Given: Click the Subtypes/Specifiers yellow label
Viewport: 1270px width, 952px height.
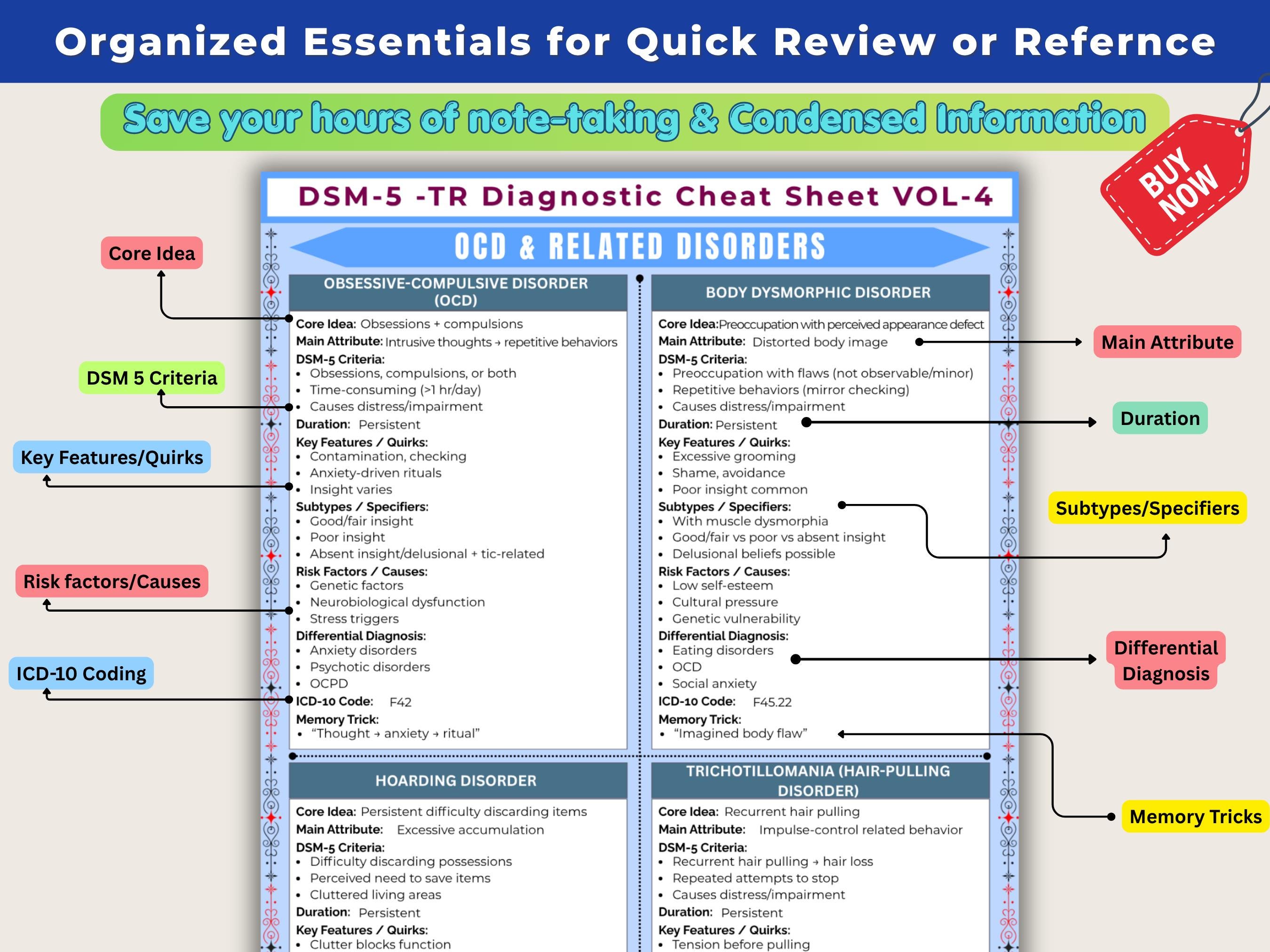Looking at the screenshot, I should coord(1148,508).
